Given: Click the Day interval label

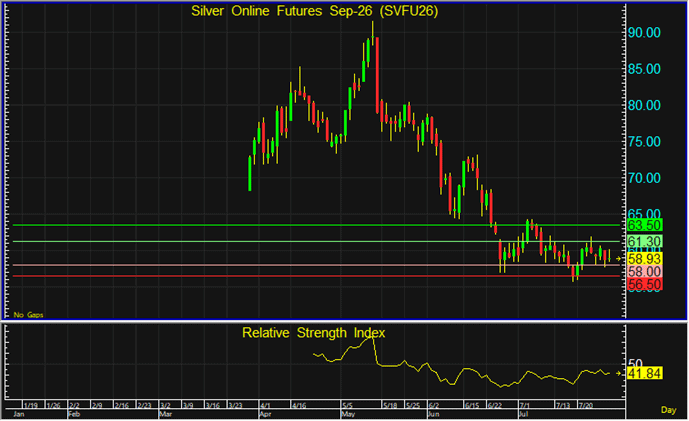Looking at the screenshot, I should click(668, 410).
